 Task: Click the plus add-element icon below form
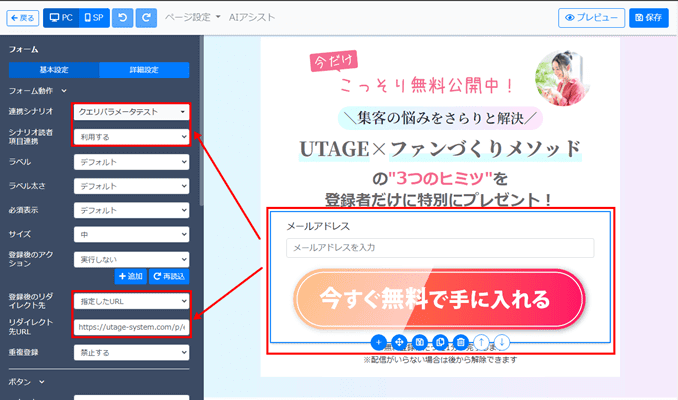pyautogui.click(x=378, y=342)
